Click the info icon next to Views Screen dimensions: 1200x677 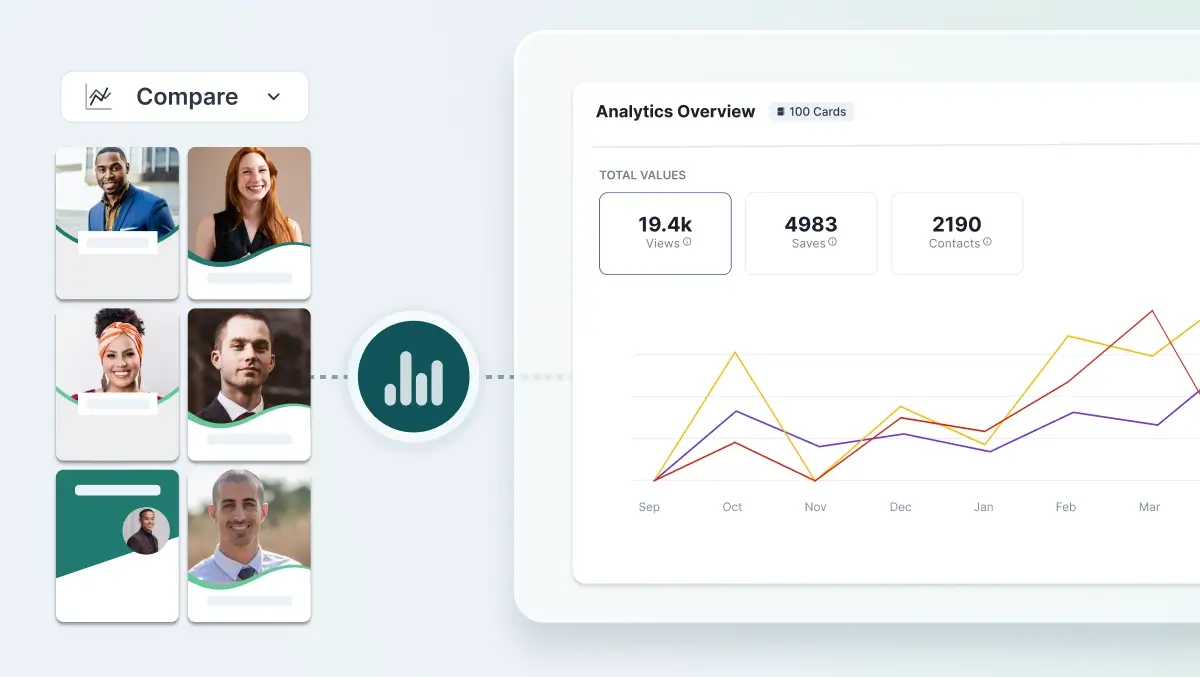(686, 243)
